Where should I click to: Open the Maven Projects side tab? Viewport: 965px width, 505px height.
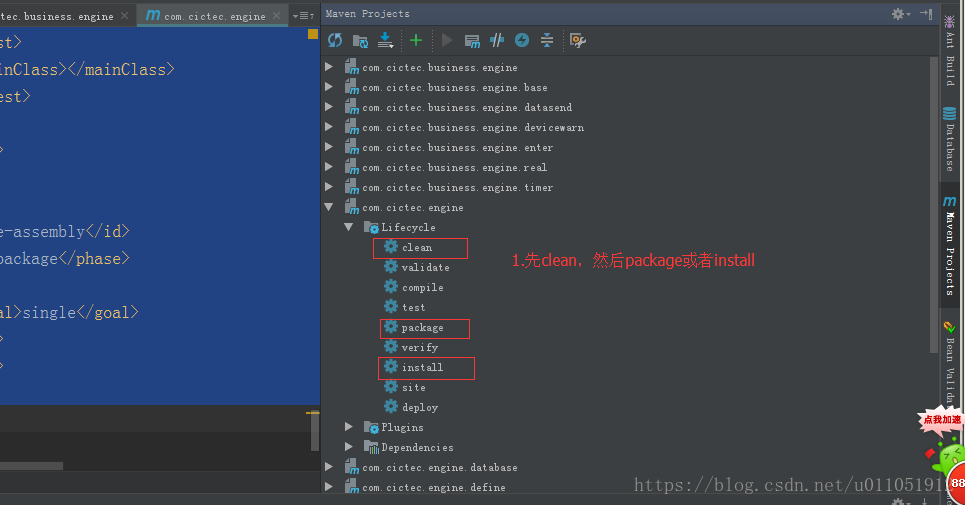(950, 246)
